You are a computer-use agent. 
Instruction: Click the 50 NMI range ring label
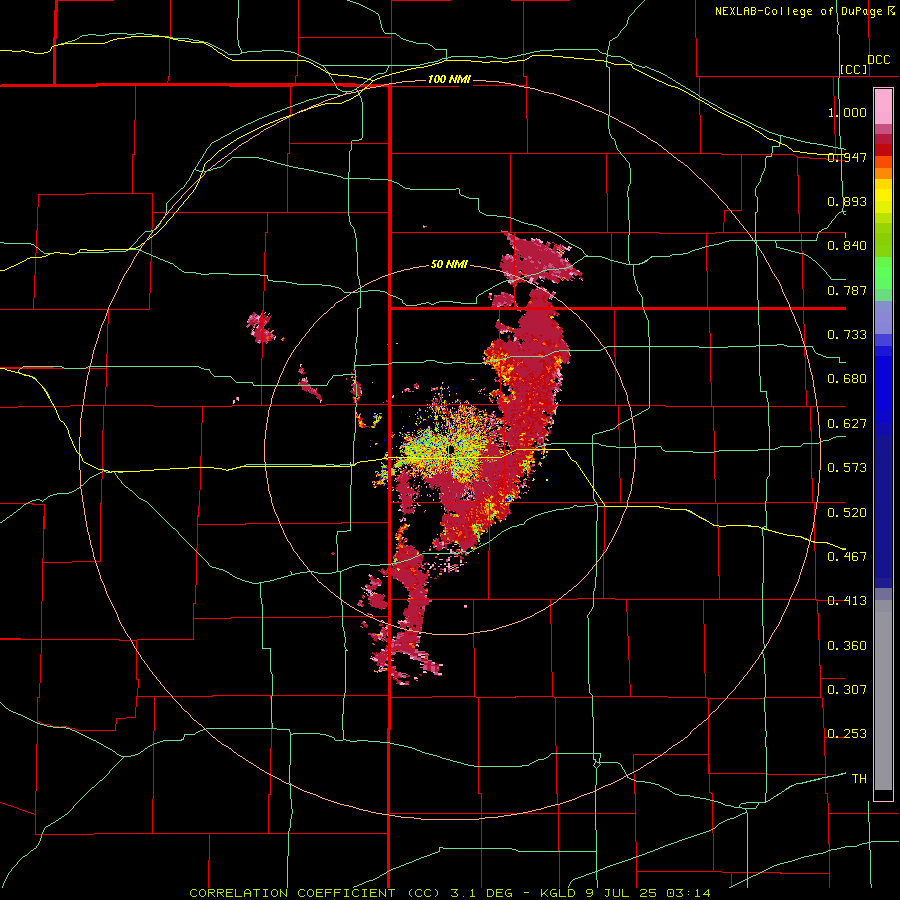(449, 264)
